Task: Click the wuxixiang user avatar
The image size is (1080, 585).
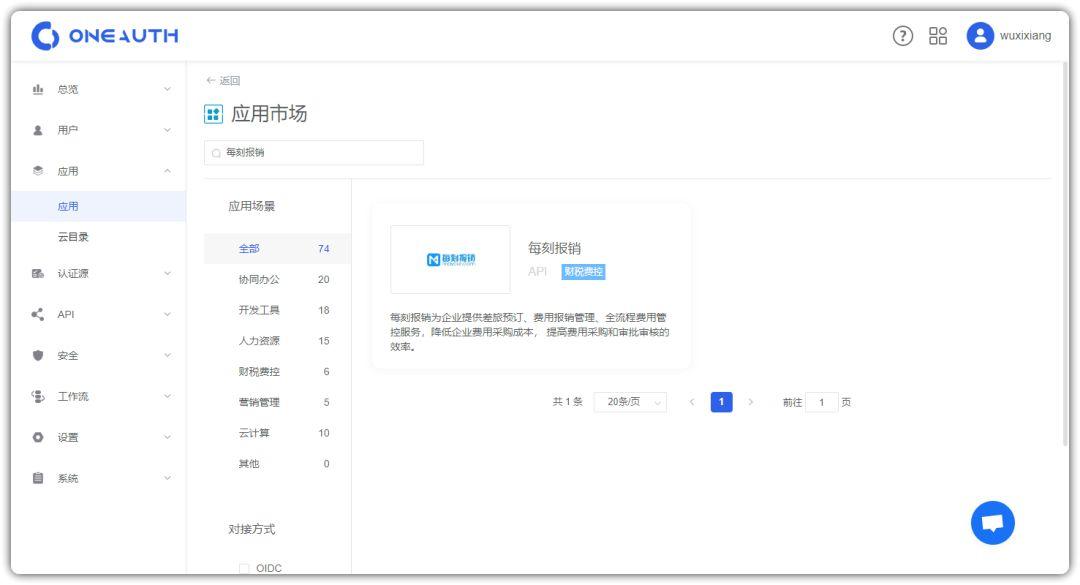Action: (977, 36)
